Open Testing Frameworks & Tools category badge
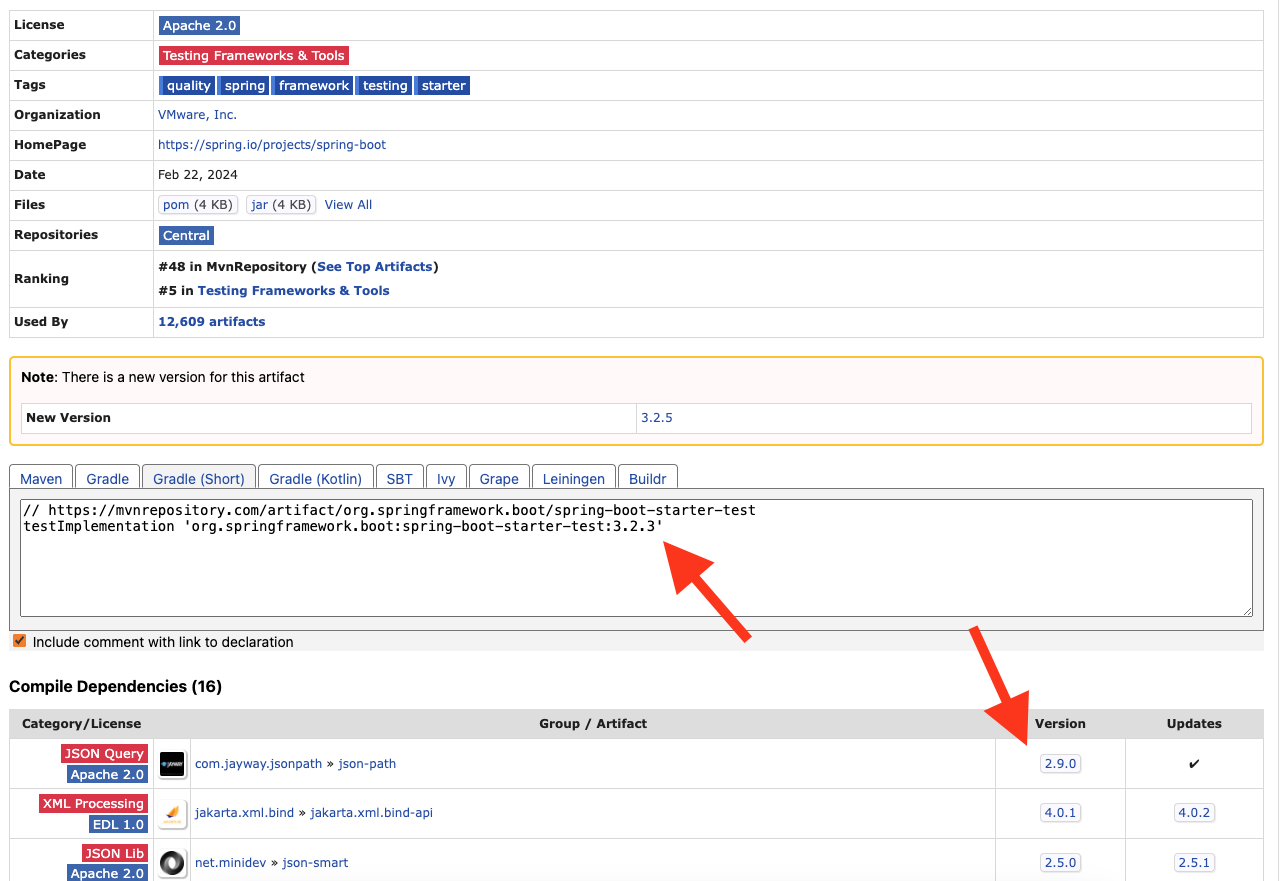 [254, 56]
